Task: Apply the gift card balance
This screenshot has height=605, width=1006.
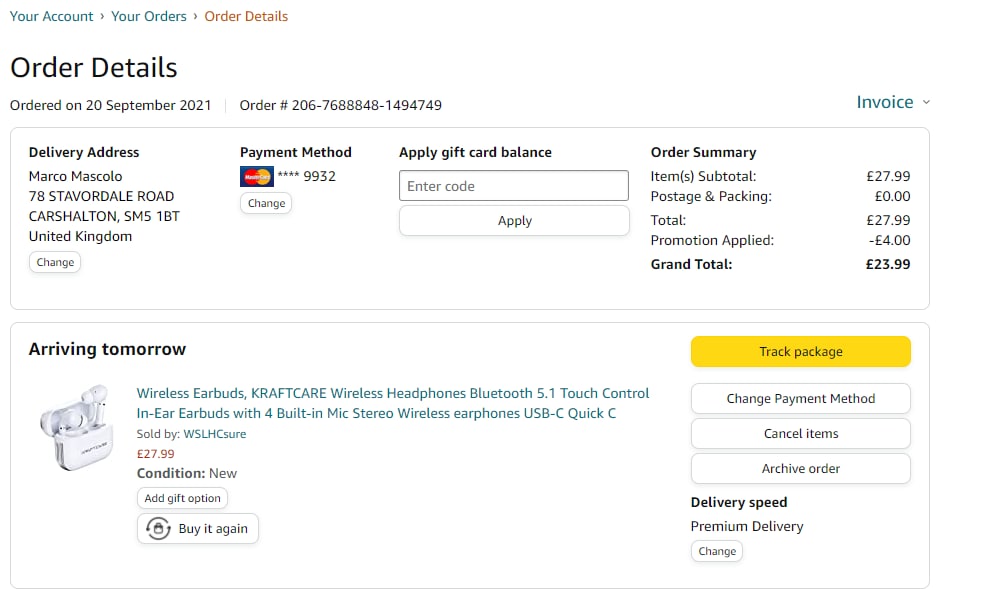Action: (514, 221)
